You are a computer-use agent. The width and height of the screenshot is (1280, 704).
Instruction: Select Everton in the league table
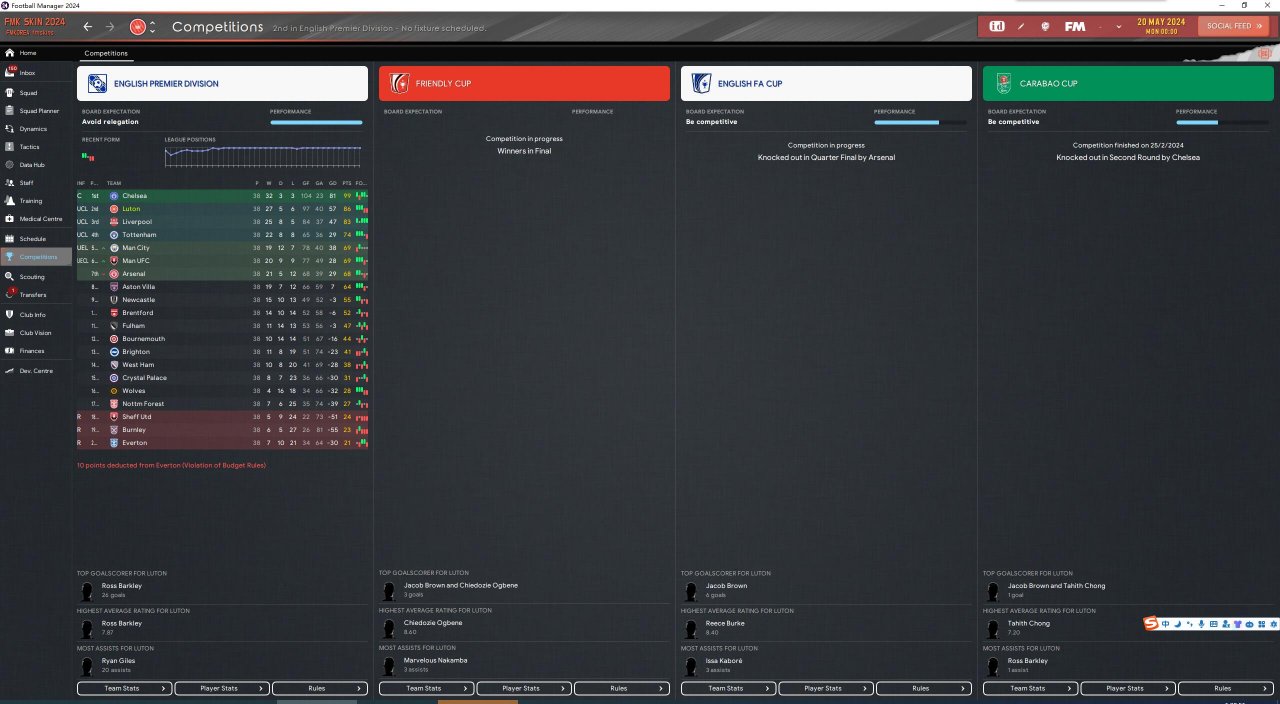[223, 443]
